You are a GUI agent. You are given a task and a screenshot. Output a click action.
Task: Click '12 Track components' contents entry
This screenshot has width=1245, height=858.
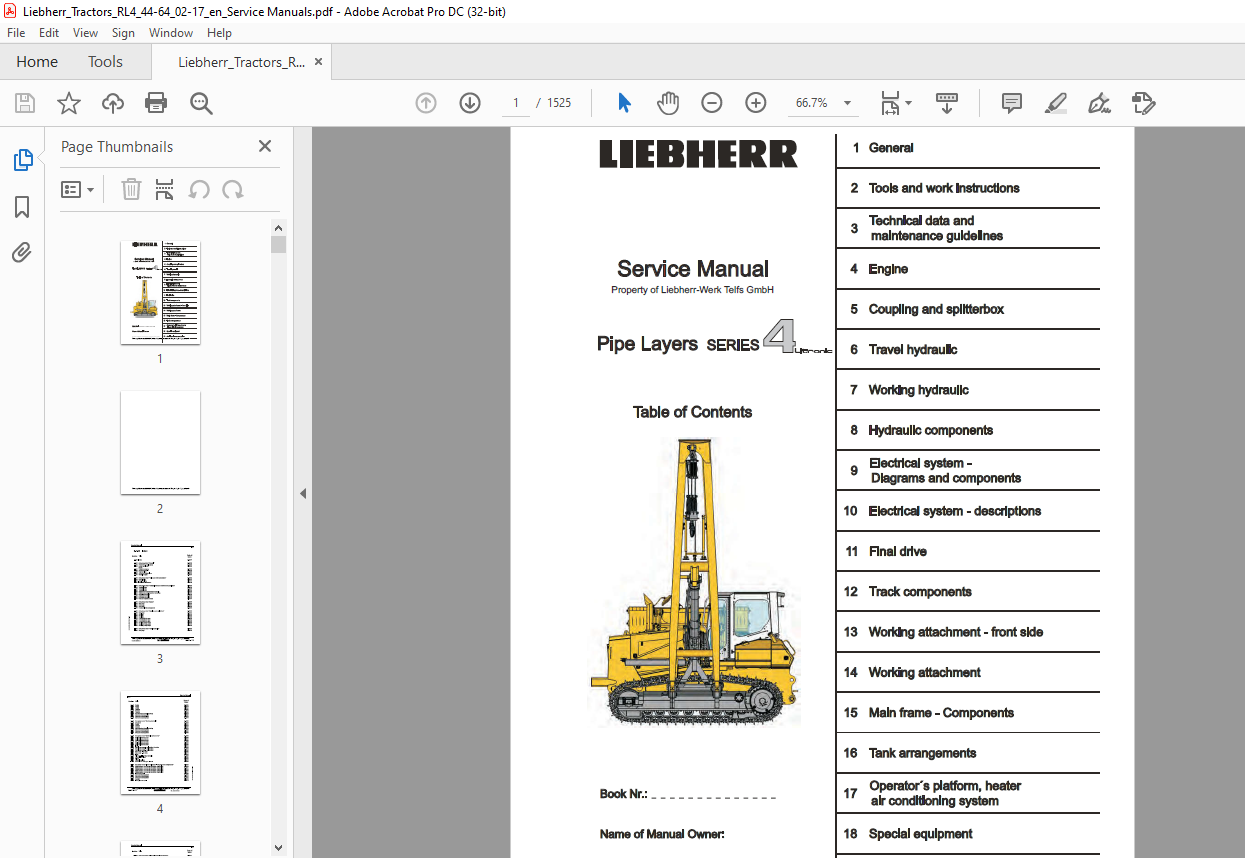[907, 592]
